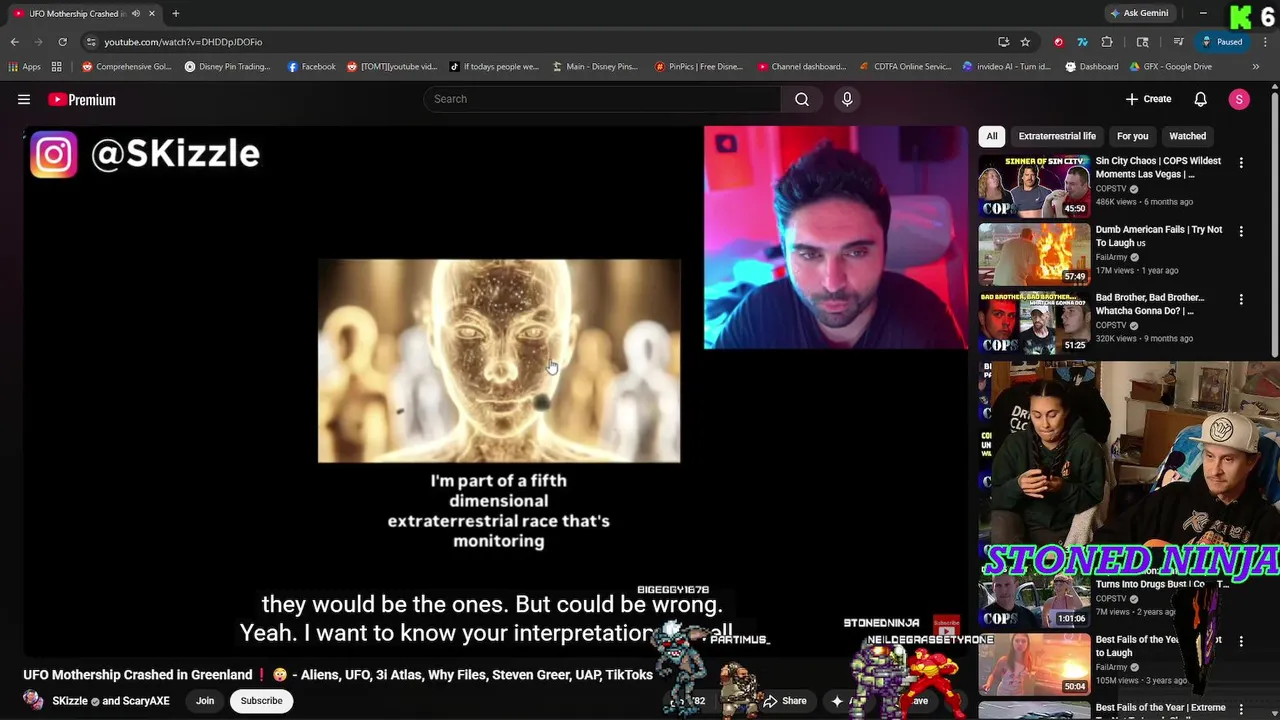This screenshot has height=720, width=1280.
Task: Open the media controls toolbar icon
Action: tap(1179, 42)
